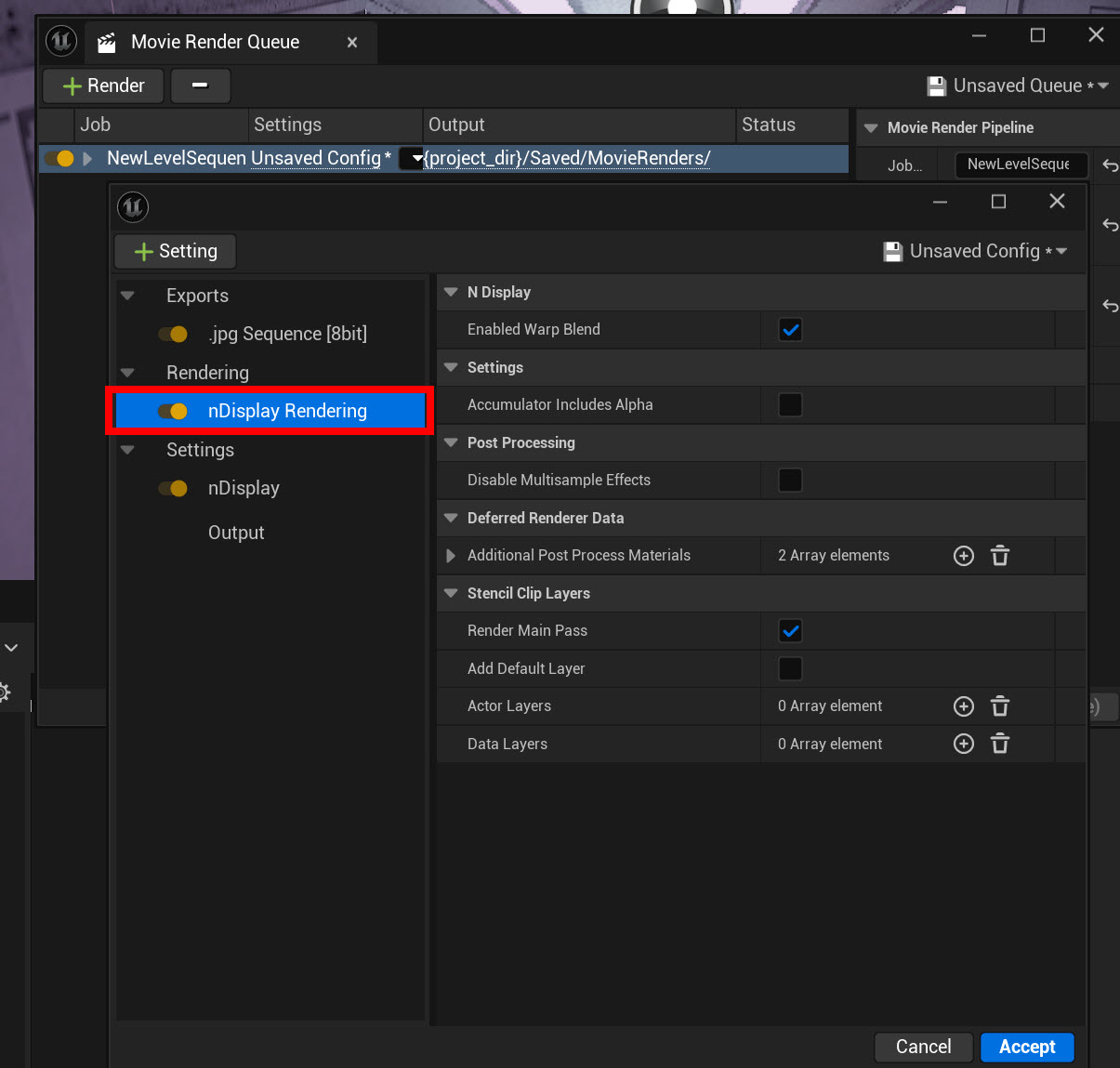Collapse the Settings property section
The width and height of the screenshot is (1120, 1068).
(x=451, y=367)
